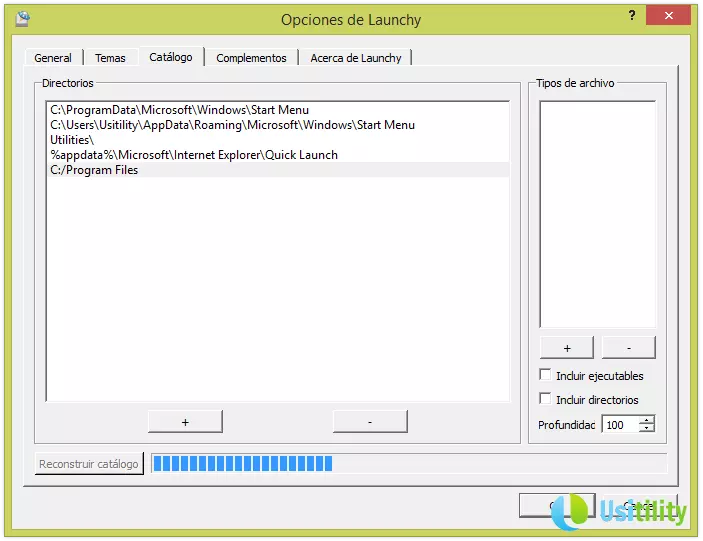Open the Complementos tab
The image size is (703, 541).
[251, 58]
